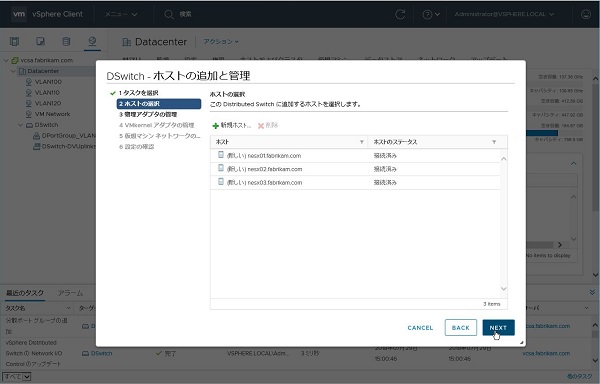Click the refresh icon in header
The width and height of the screenshot is (600, 384).
(x=400, y=14)
